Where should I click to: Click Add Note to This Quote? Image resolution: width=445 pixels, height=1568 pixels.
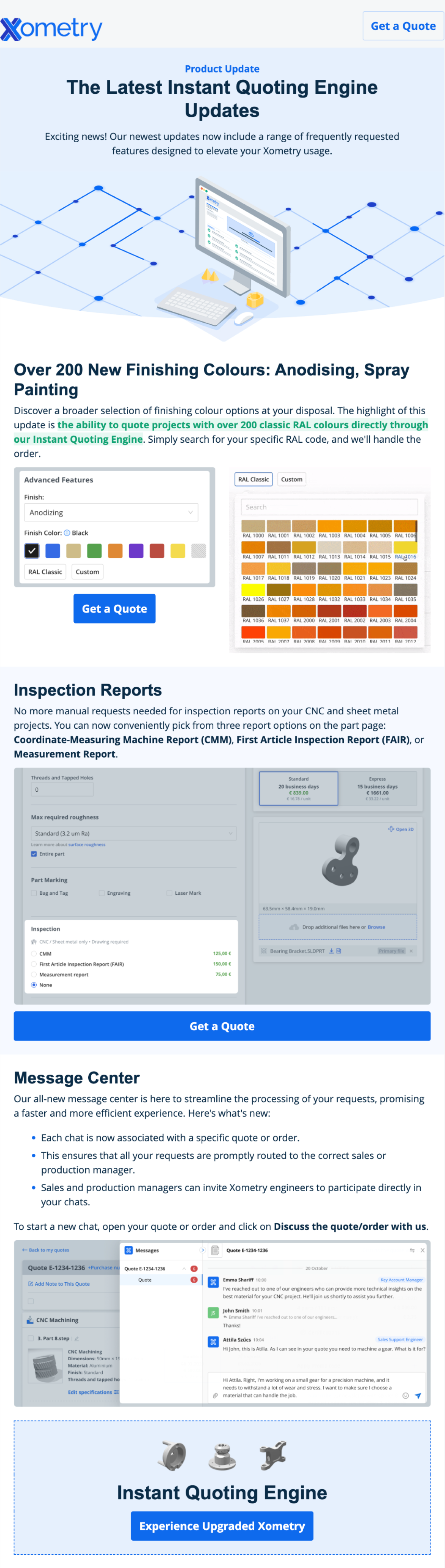pyautogui.click(x=59, y=1284)
